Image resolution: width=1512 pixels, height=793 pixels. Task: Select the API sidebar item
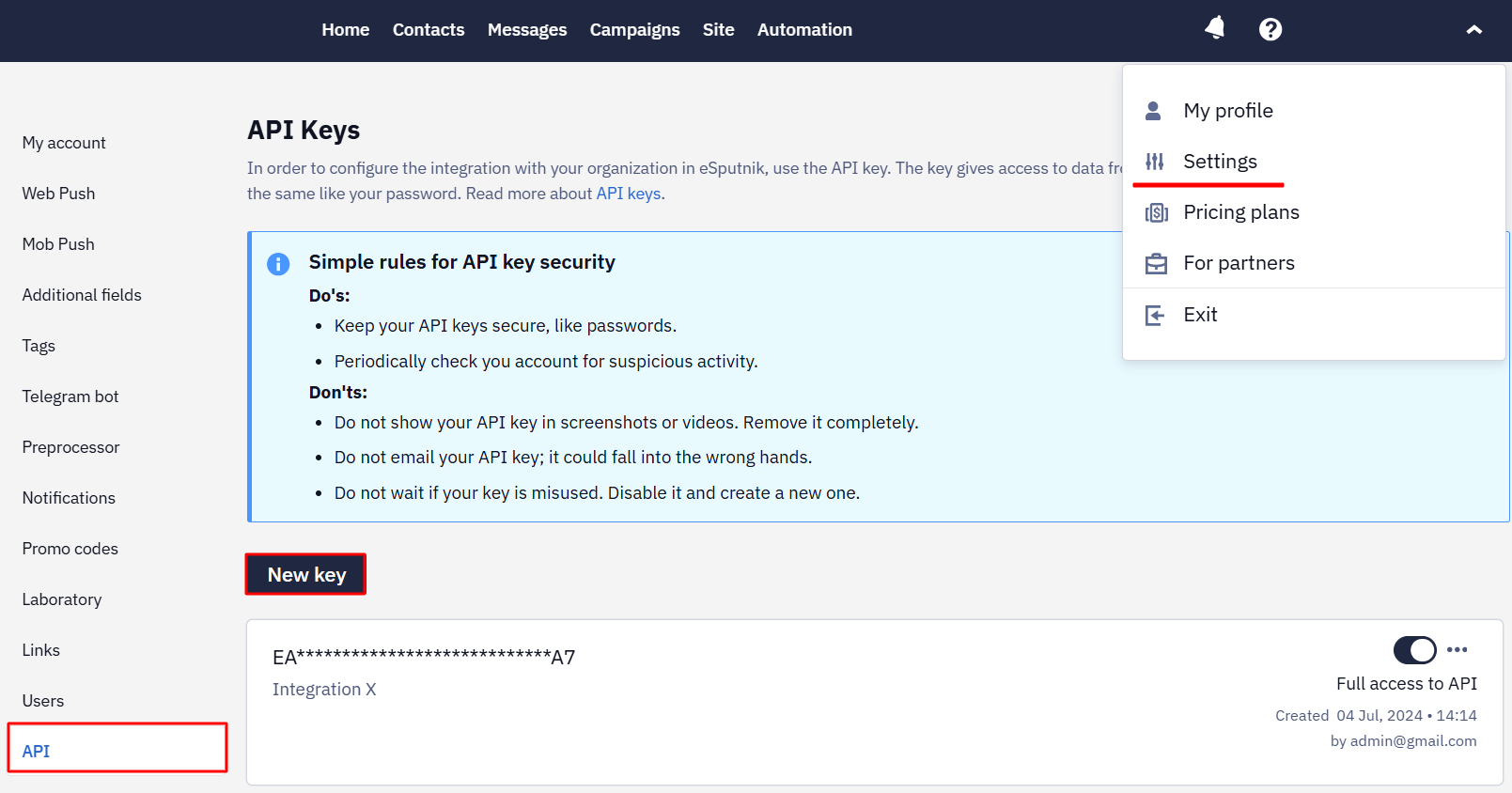(117, 748)
